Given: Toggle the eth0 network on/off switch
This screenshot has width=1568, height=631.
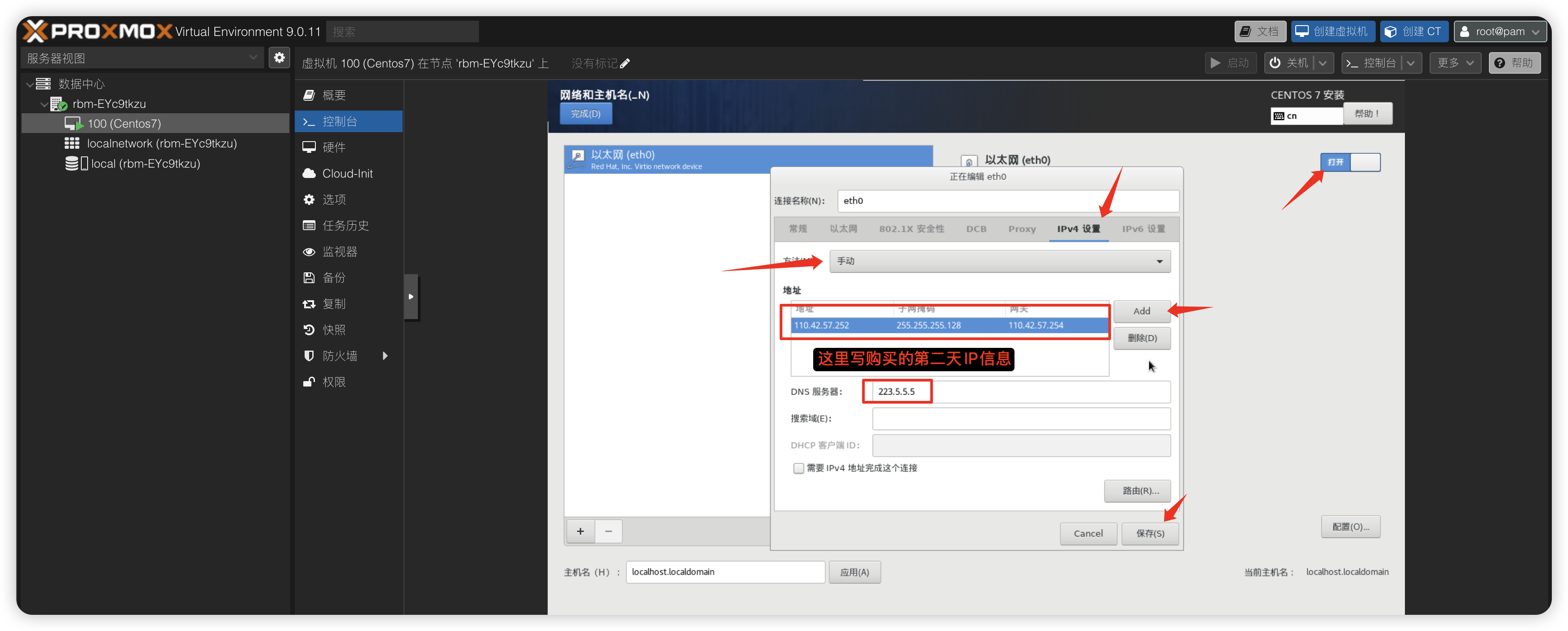Looking at the screenshot, I should point(1350,162).
